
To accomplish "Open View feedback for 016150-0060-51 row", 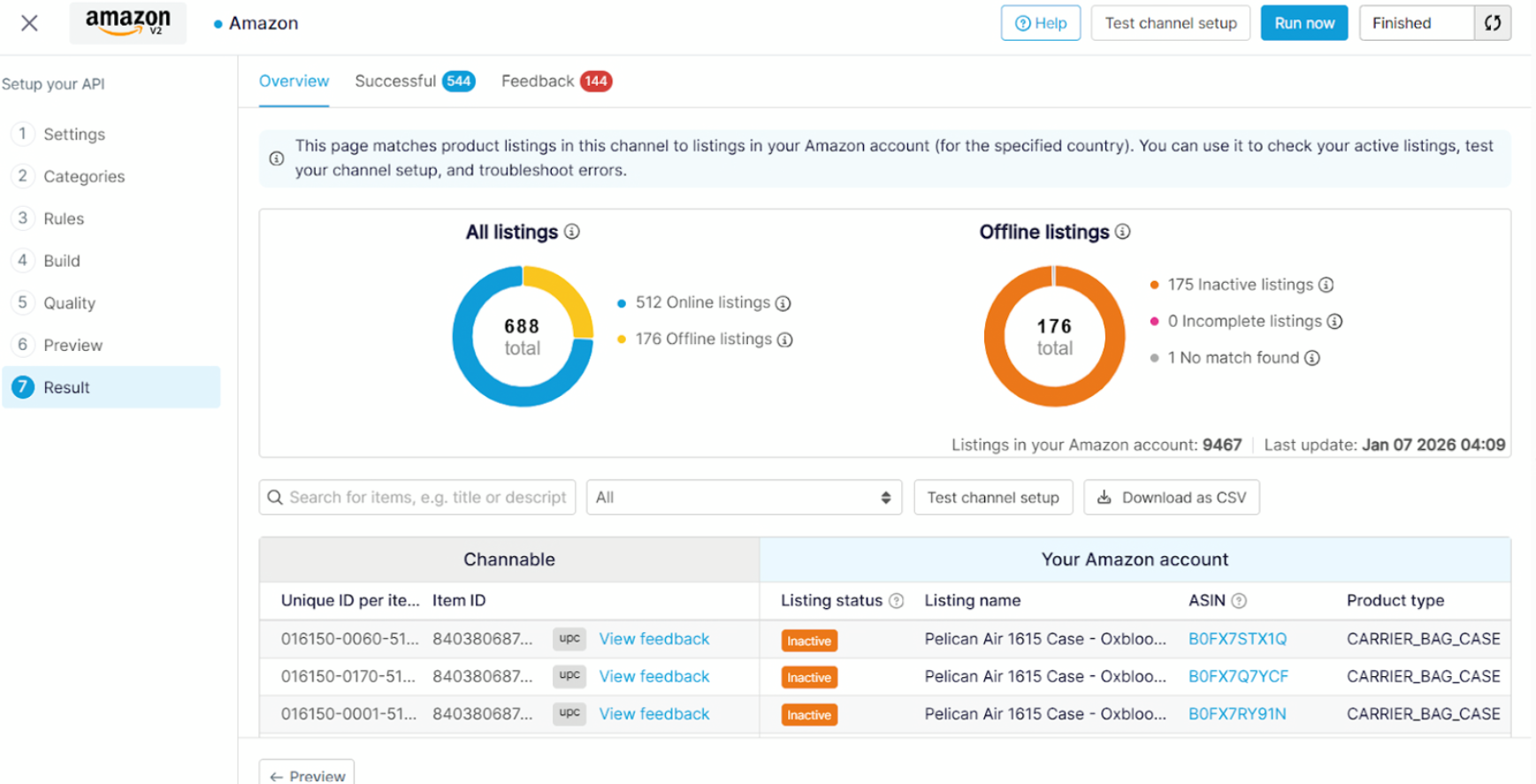I will click(x=654, y=639).
